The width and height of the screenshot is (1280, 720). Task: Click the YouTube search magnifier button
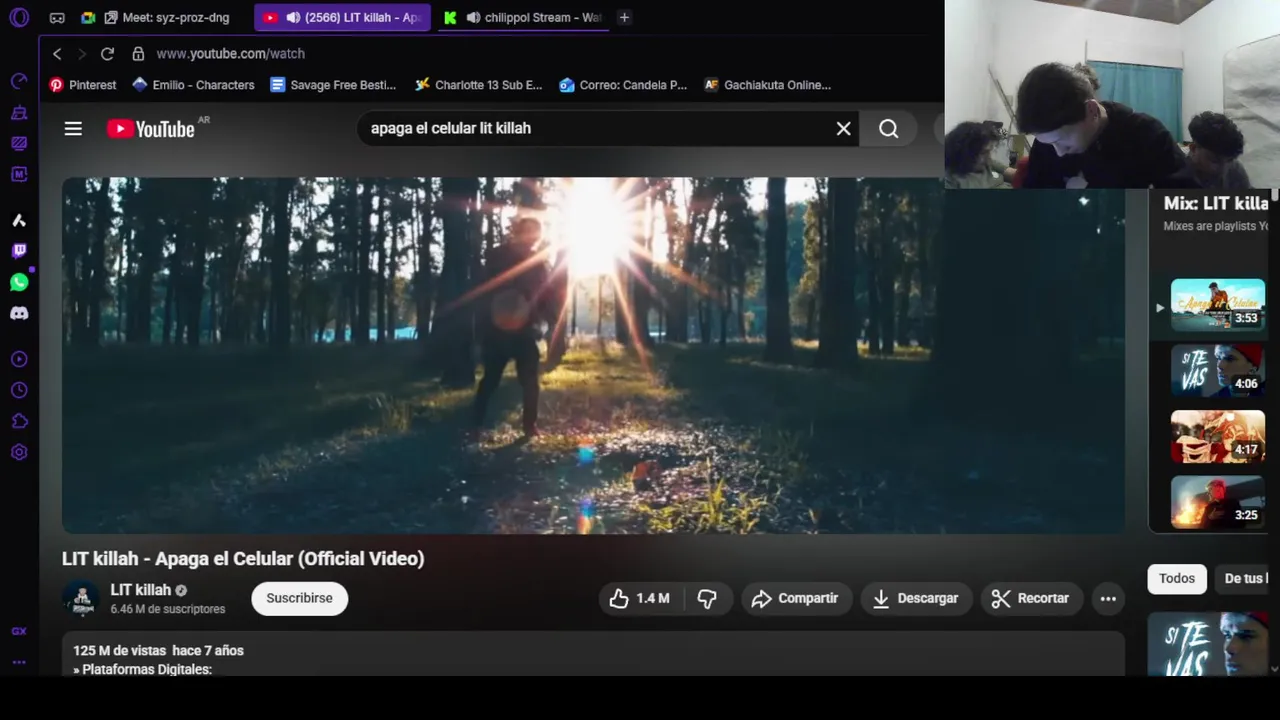[888, 128]
